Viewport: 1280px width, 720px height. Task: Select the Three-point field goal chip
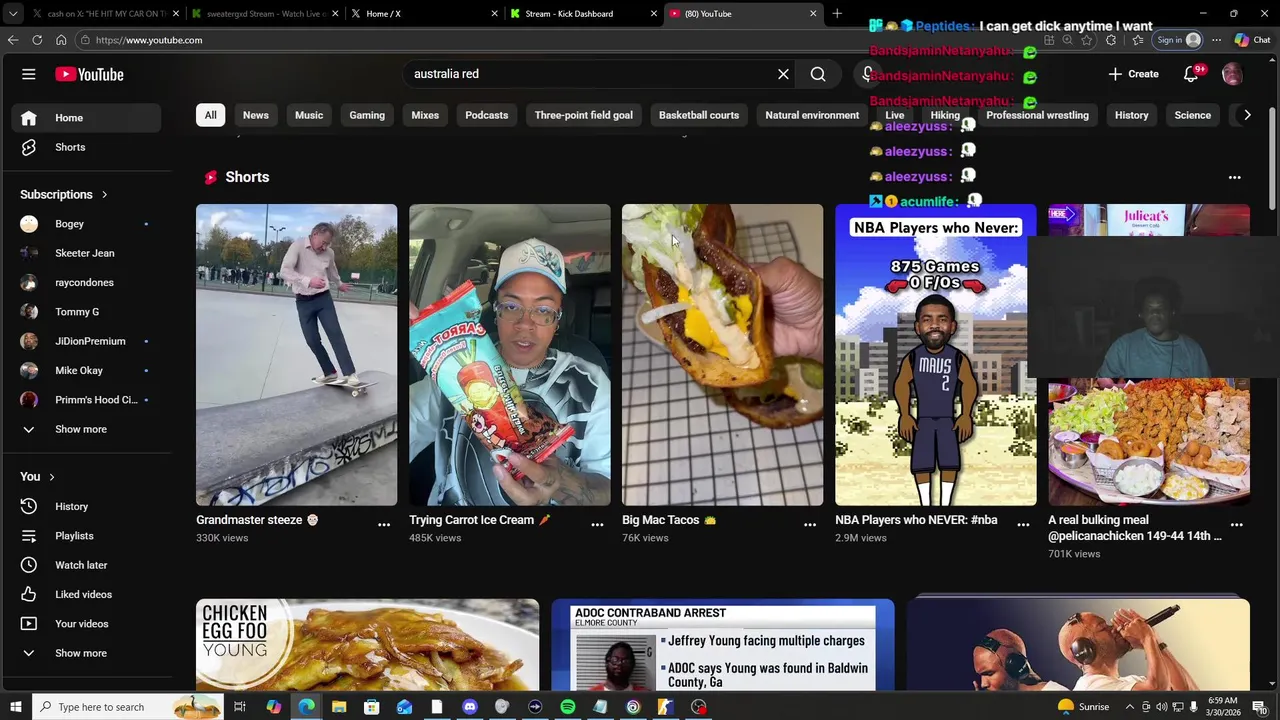coord(583,115)
